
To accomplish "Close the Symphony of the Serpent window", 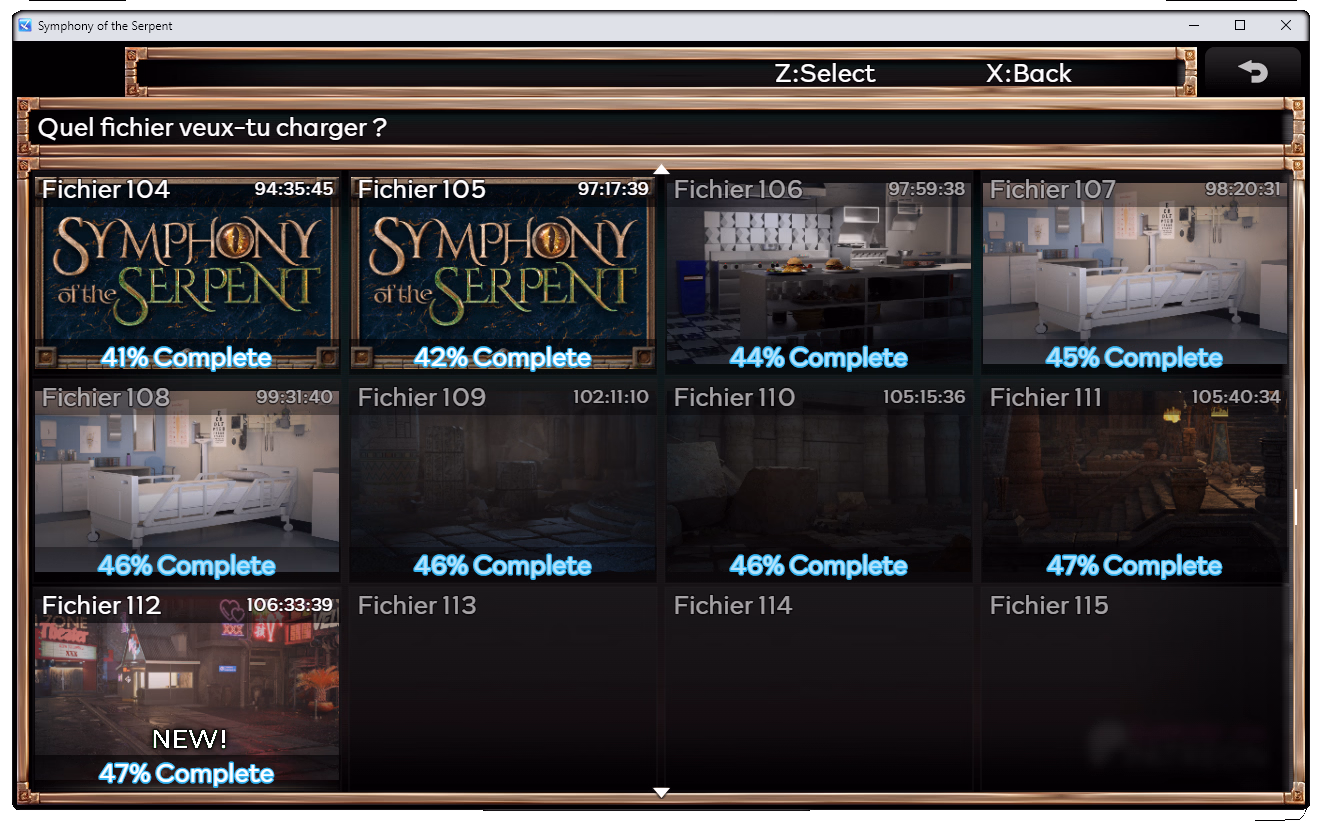I will pos(1286,26).
